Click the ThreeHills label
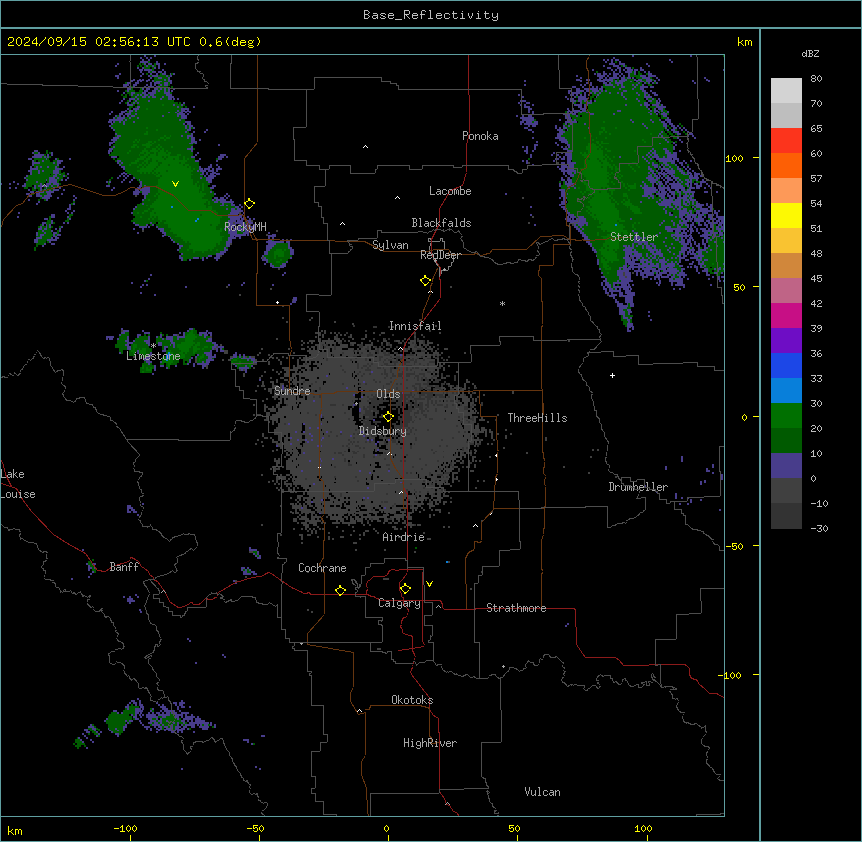 (537, 418)
